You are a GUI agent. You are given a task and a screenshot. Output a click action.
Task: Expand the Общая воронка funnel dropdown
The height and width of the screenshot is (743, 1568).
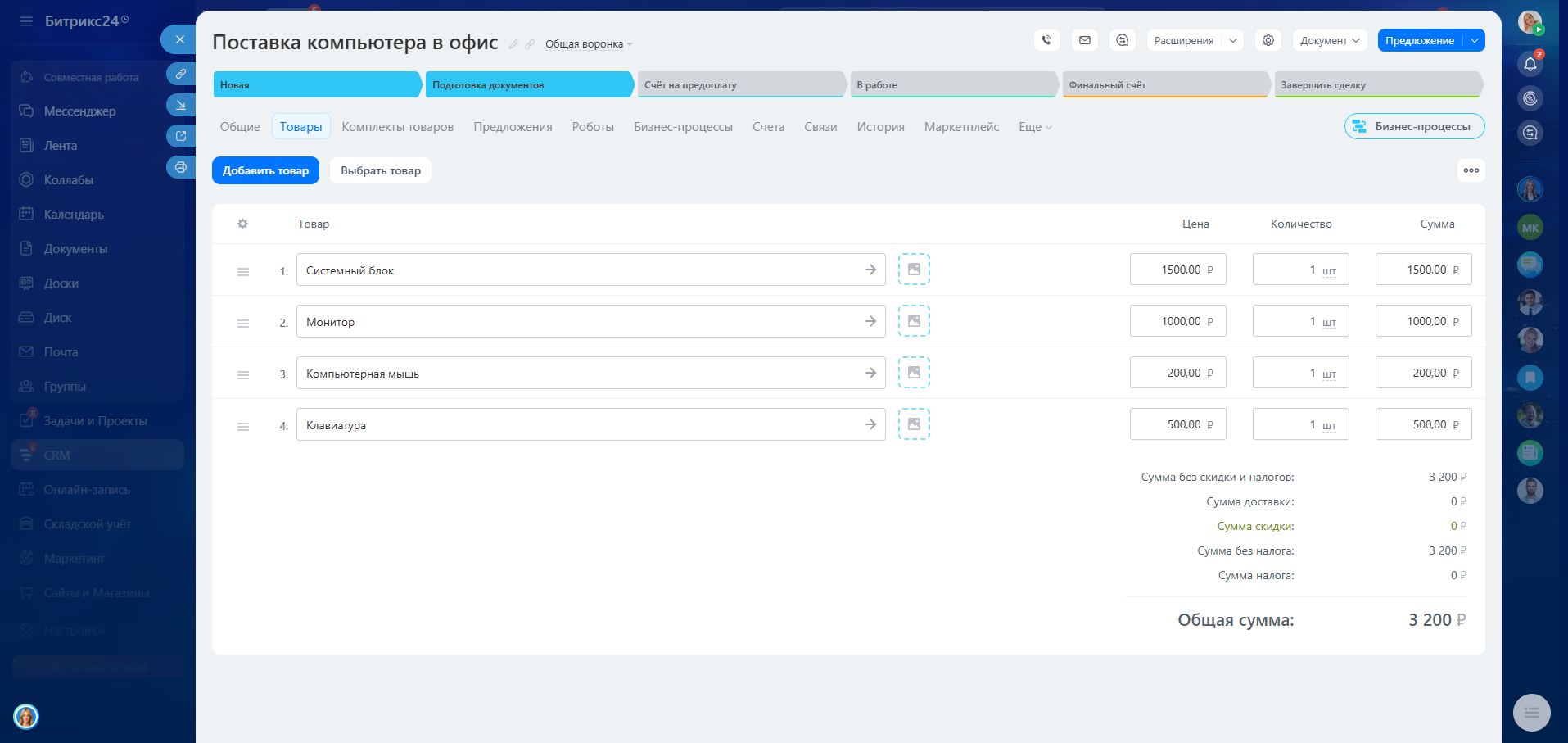(589, 44)
